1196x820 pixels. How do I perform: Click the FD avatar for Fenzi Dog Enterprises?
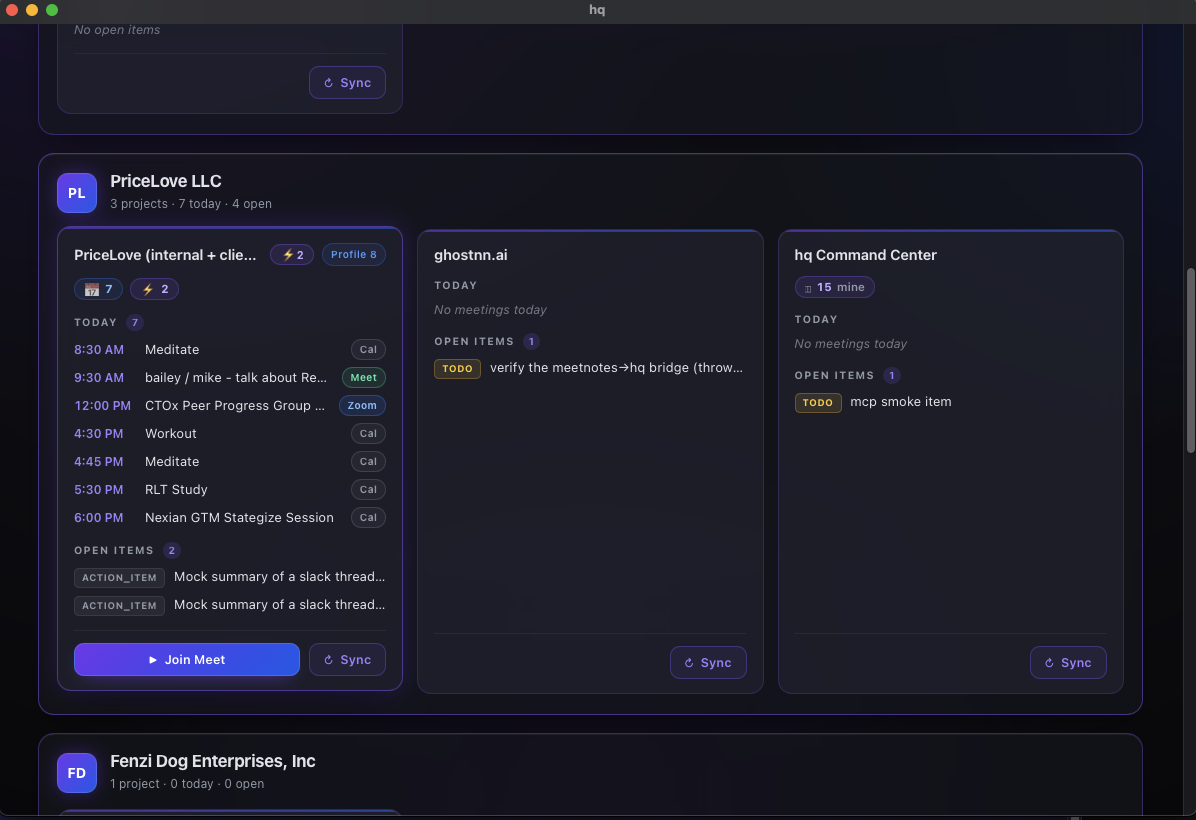[77, 773]
